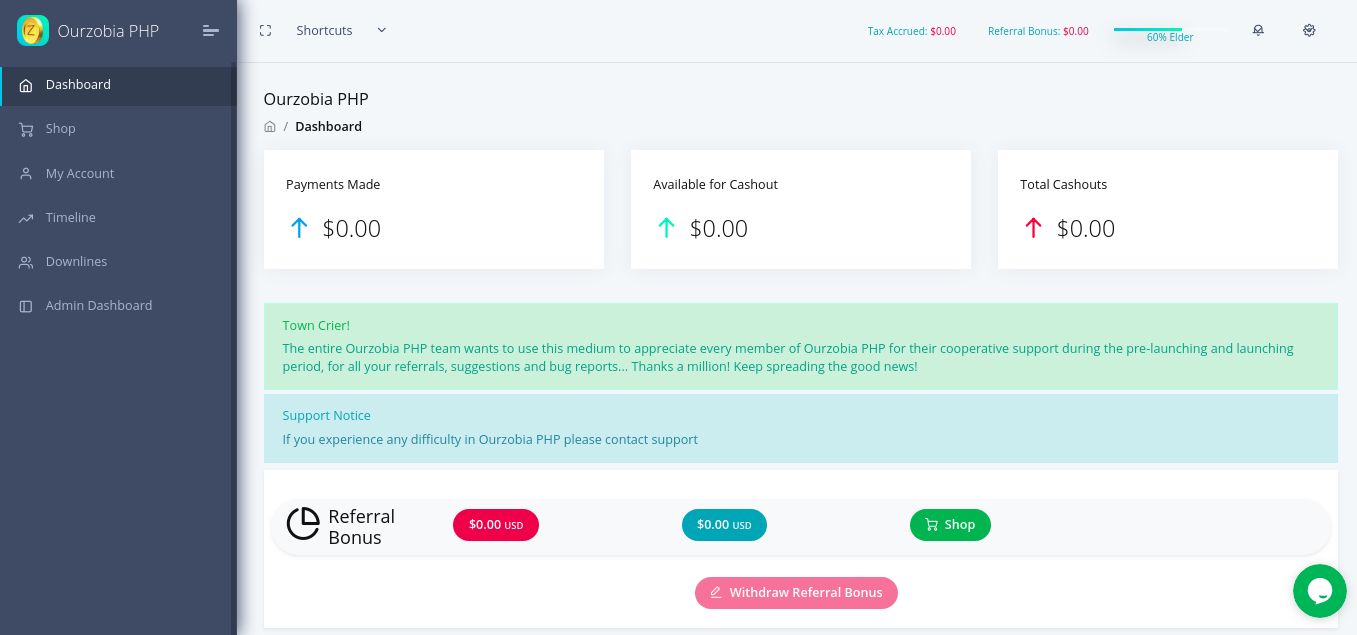Open Dashboard in the sidebar
Viewport: 1357px width, 635px height.
click(x=78, y=85)
